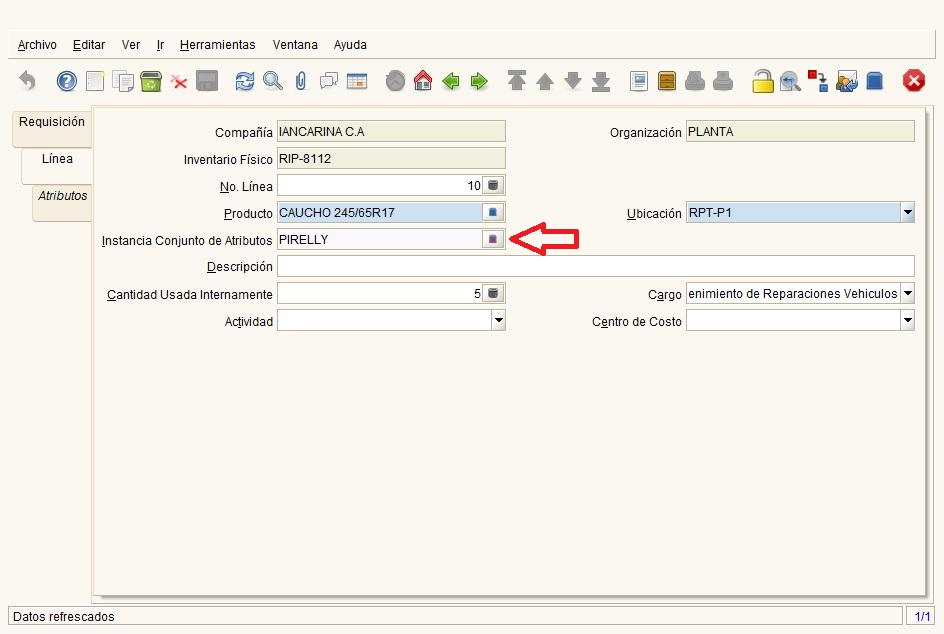The width and height of the screenshot is (944, 634).
Task: Click the Producto field CAUCHO 245/65R17
Action: click(x=380, y=213)
